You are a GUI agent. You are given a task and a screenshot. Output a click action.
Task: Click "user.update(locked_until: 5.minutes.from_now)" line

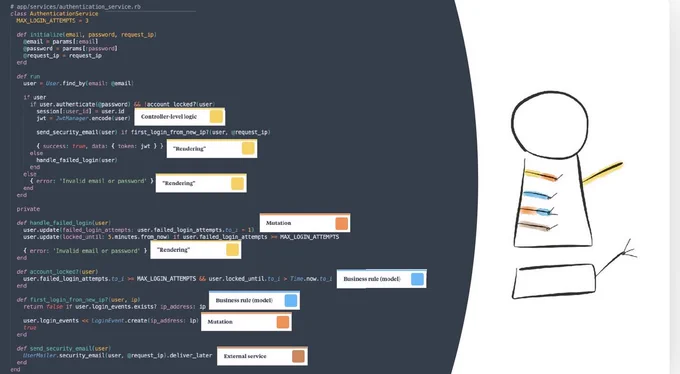pos(181,237)
